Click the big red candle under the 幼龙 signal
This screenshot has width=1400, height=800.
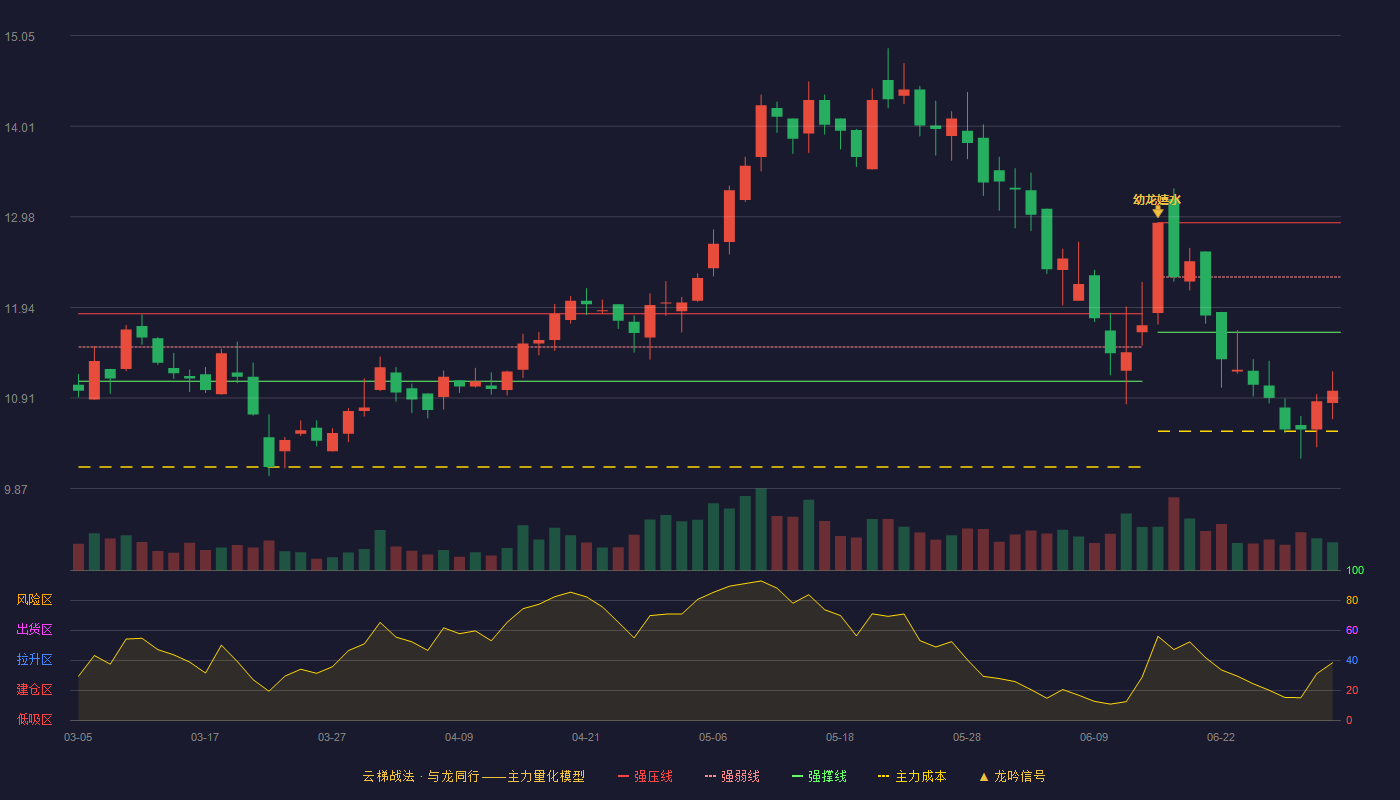tap(1158, 268)
